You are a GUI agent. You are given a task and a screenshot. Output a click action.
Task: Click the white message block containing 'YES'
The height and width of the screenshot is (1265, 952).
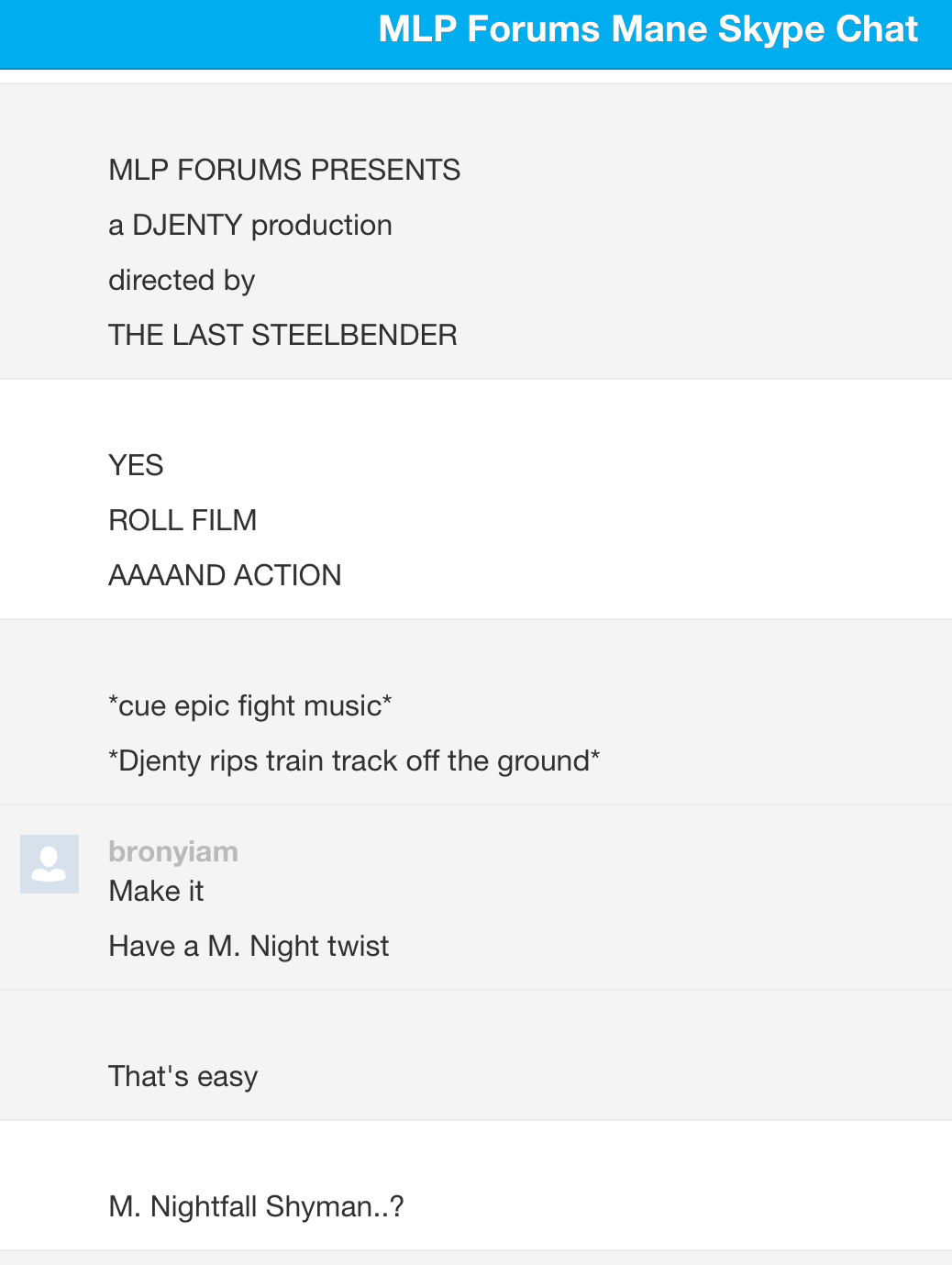coord(476,499)
